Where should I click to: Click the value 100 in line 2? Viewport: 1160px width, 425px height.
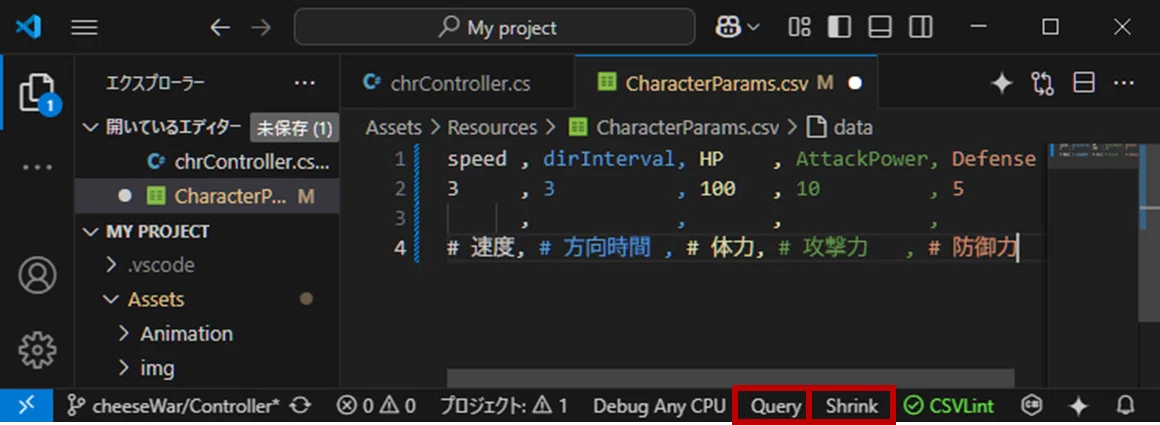[x=717, y=190]
